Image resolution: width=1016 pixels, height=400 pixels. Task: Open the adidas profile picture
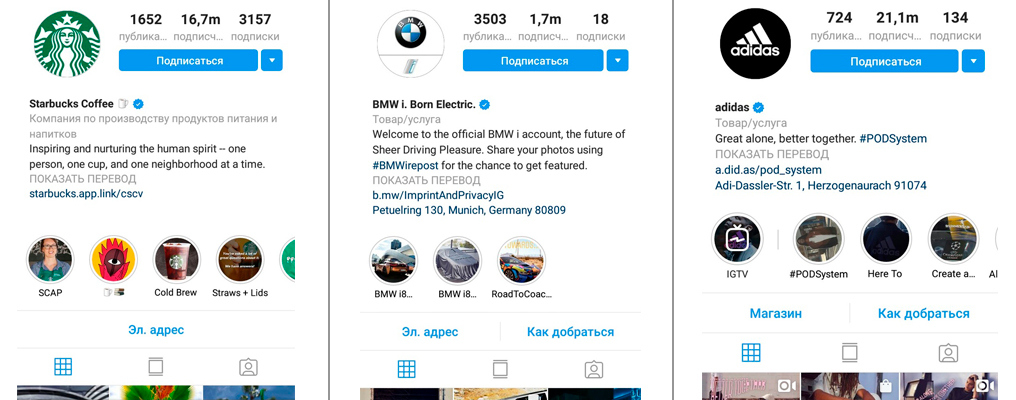[755, 43]
